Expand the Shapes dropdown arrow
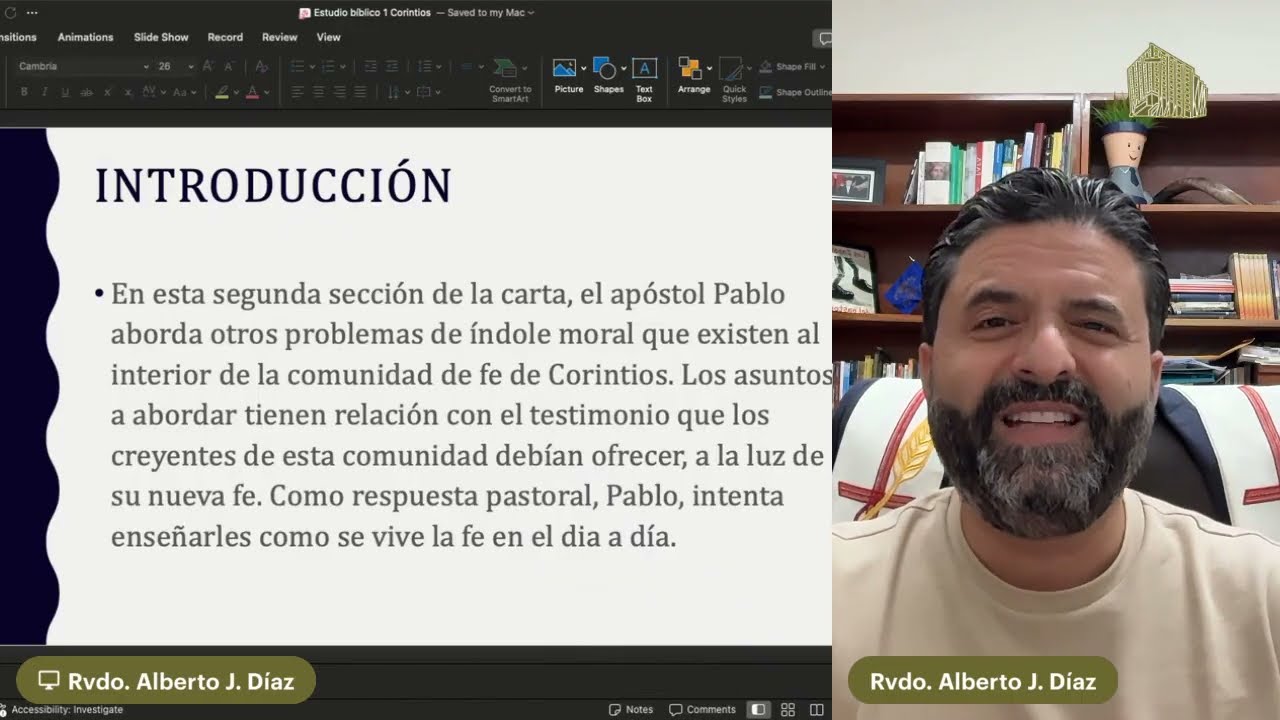This screenshot has width=1280, height=720. (623, 68)
